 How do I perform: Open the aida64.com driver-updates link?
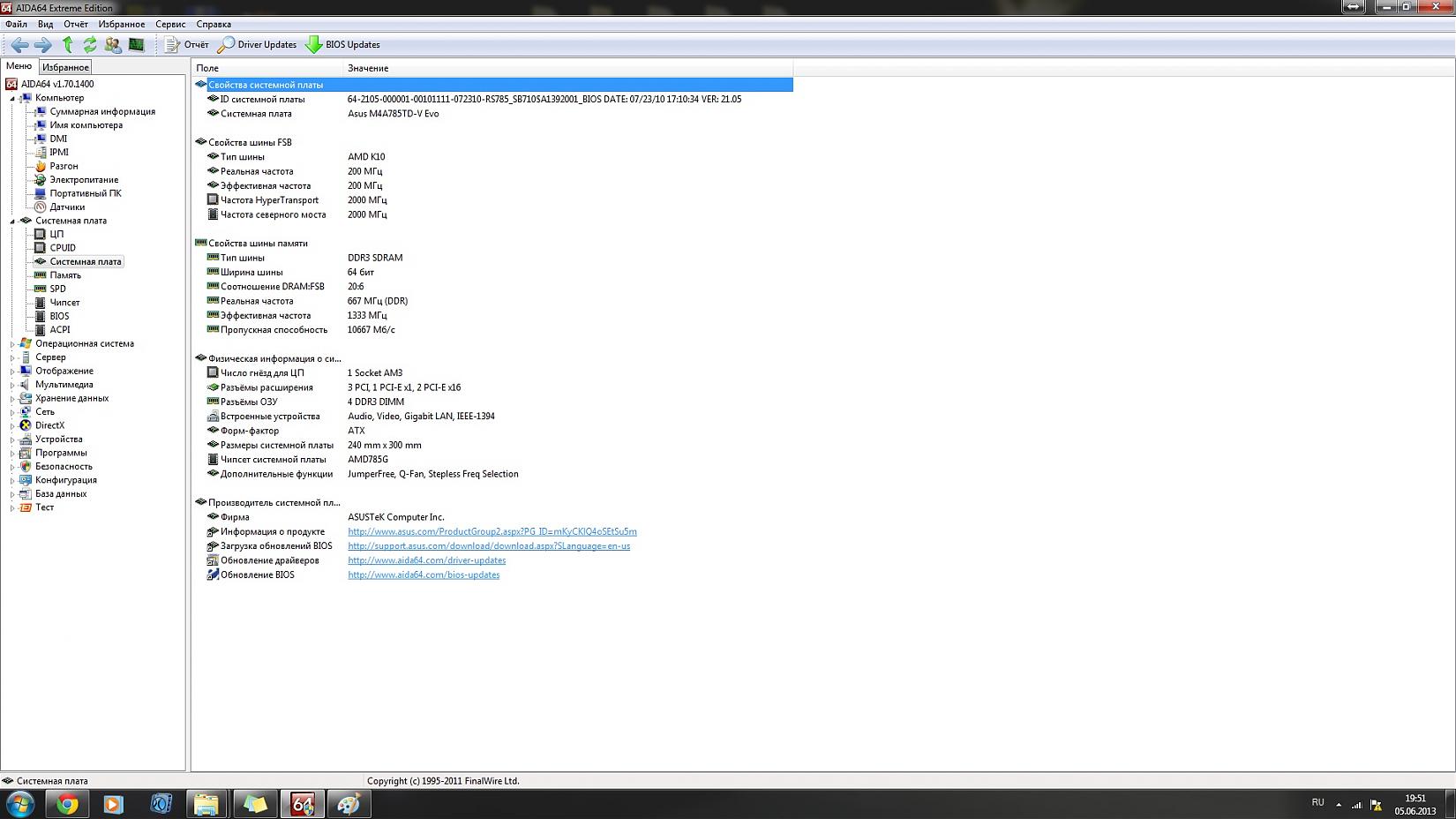[427, 560]
